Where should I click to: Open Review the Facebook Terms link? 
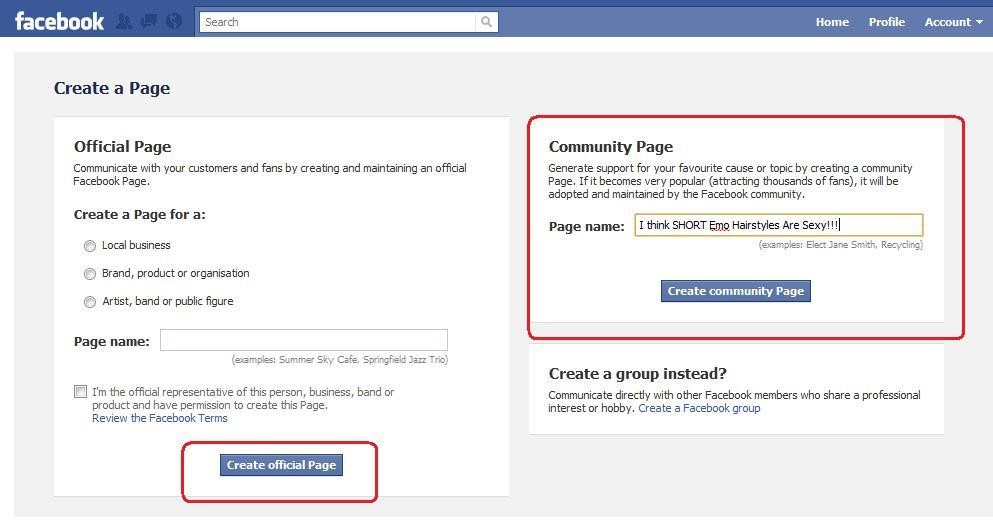pos(159,418)
